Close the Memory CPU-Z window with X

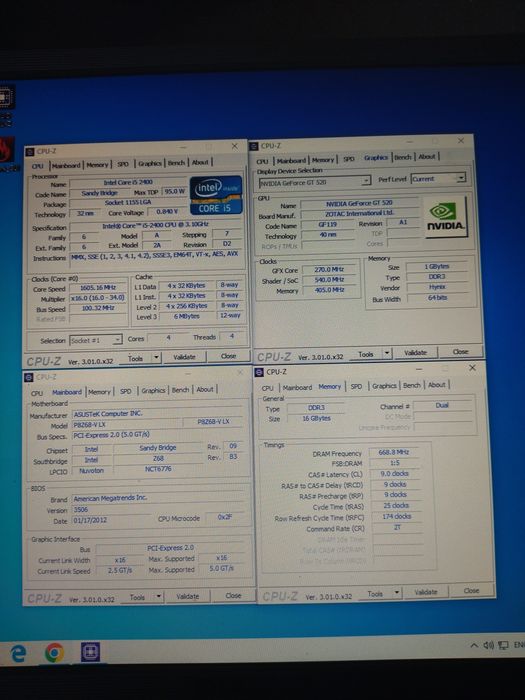(x=472, y=367)
